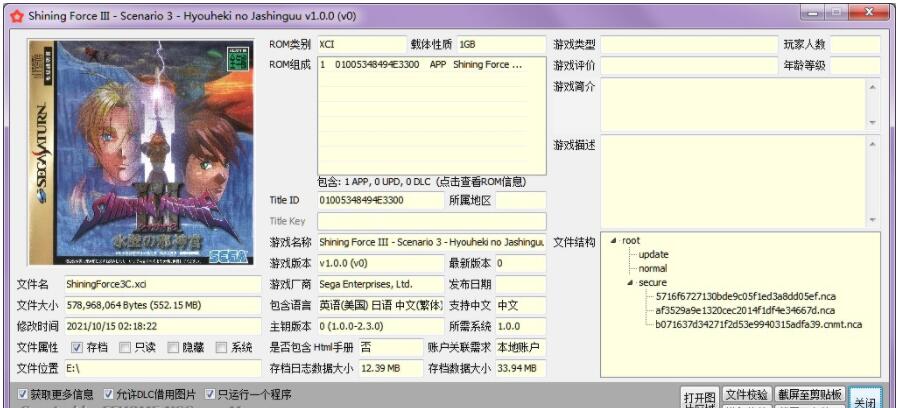
Task: Select the cnmt.nca file entry
Action: click(x=758, y=325)
